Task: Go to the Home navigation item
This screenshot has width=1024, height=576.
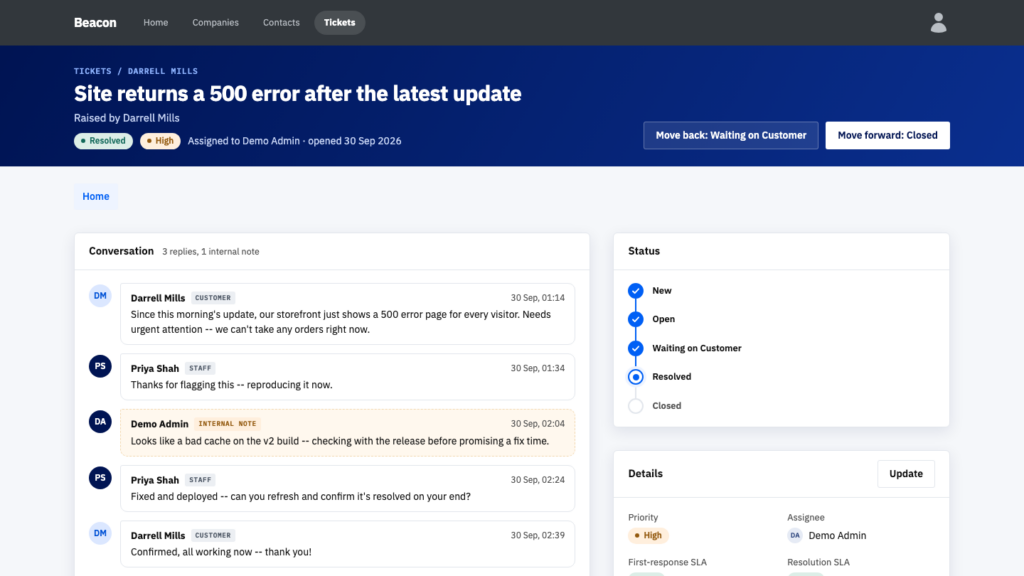Action: [155, 22]
